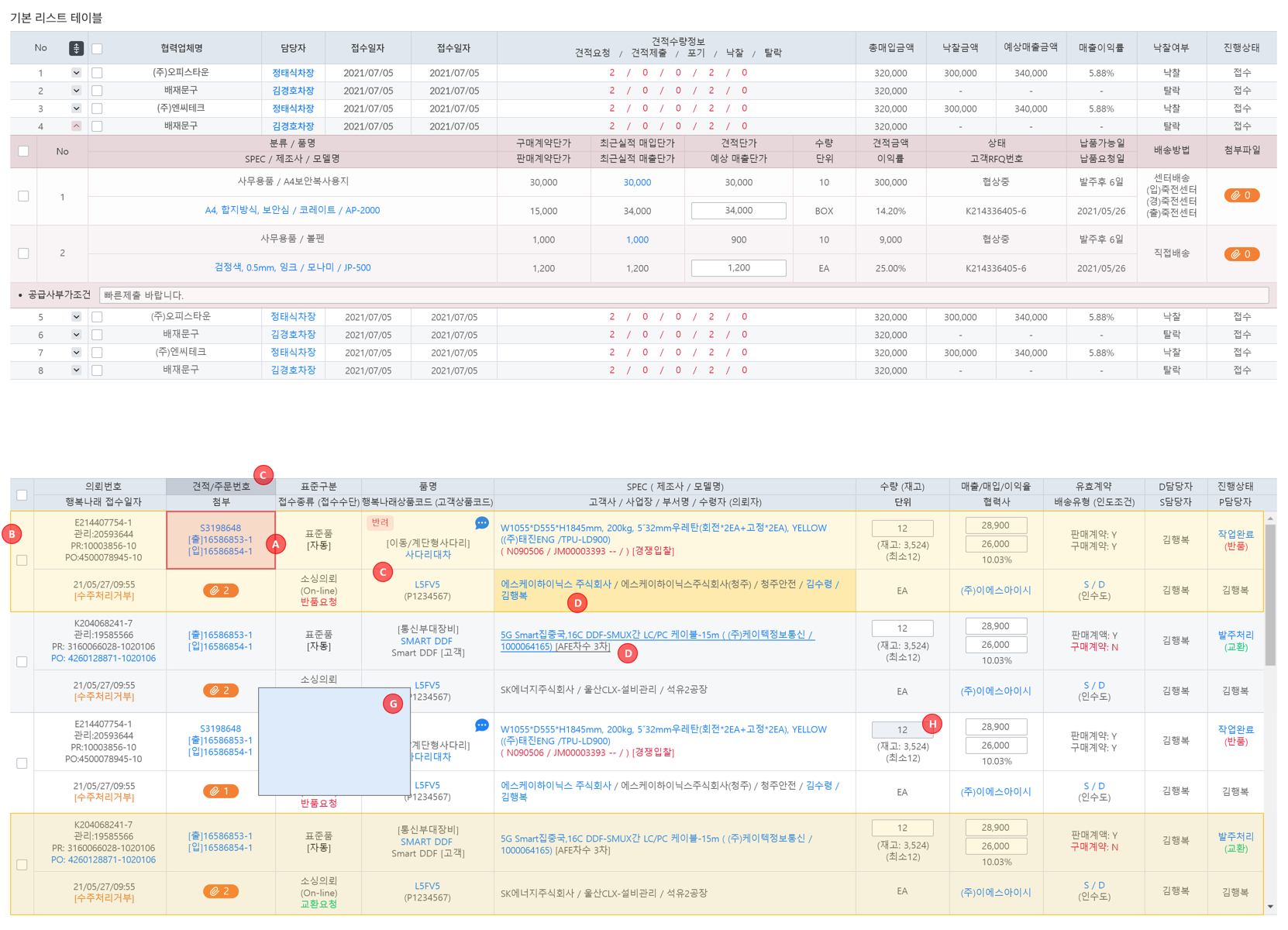Open the AP-2000 코레이트 product spec link

click(292, 210)
